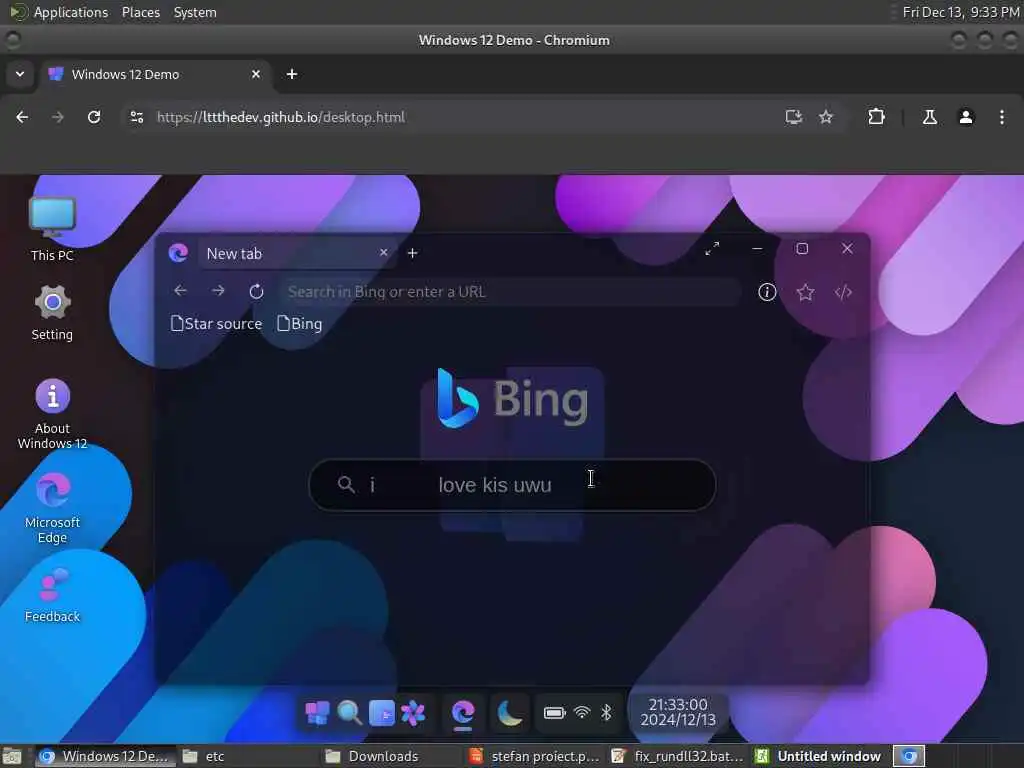
Task: Go back in the Edge window
Action: [180, 291]
